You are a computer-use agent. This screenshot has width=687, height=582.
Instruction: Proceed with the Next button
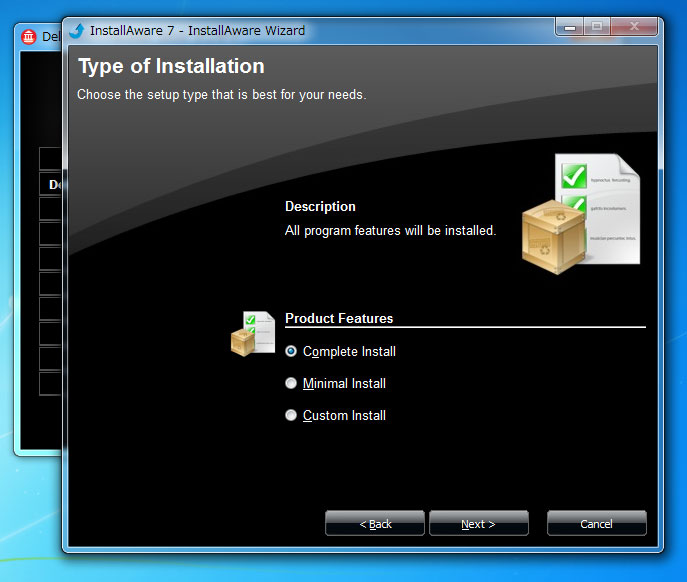479,524
